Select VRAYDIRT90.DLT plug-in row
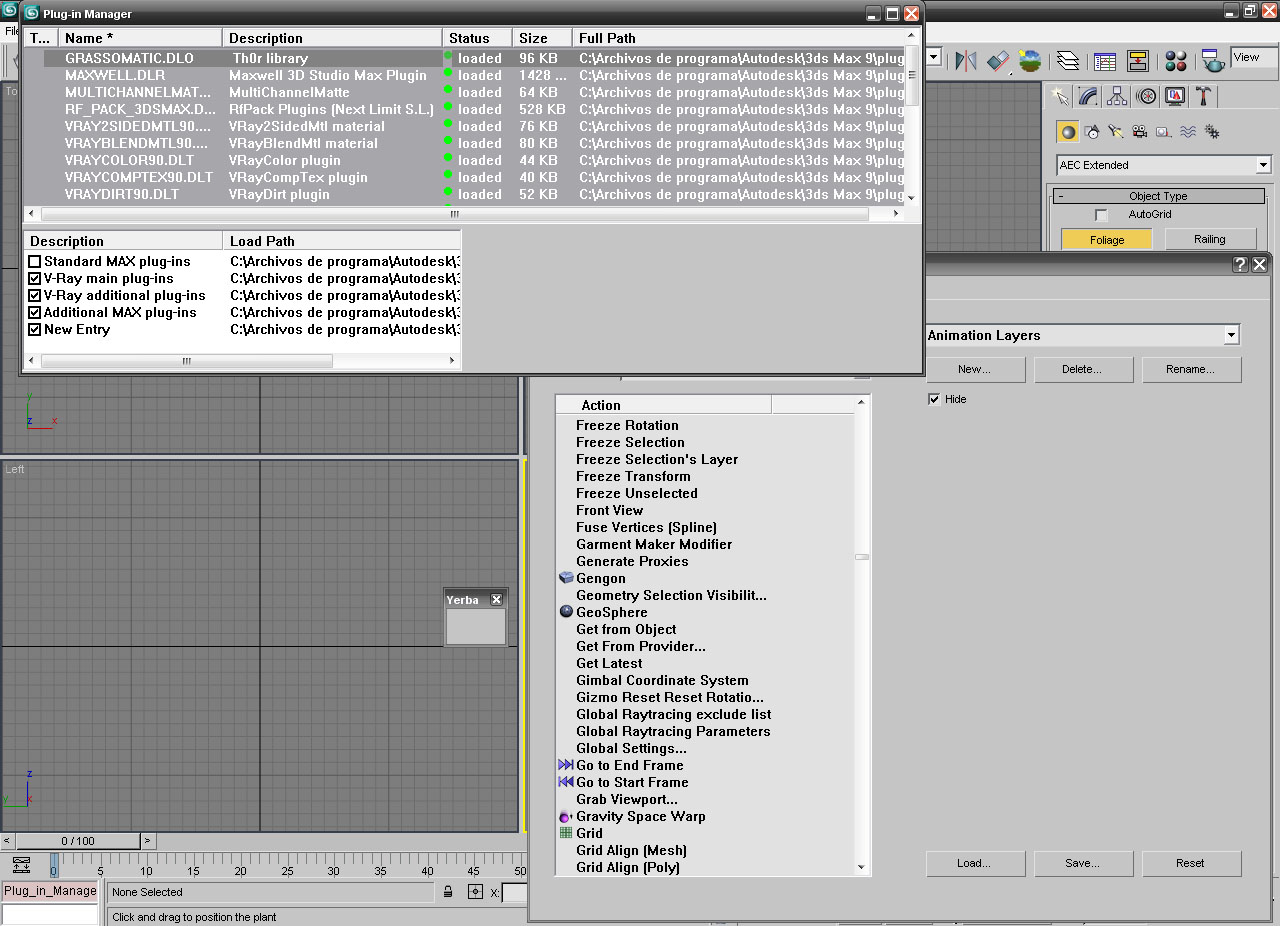 click(464, 195)
